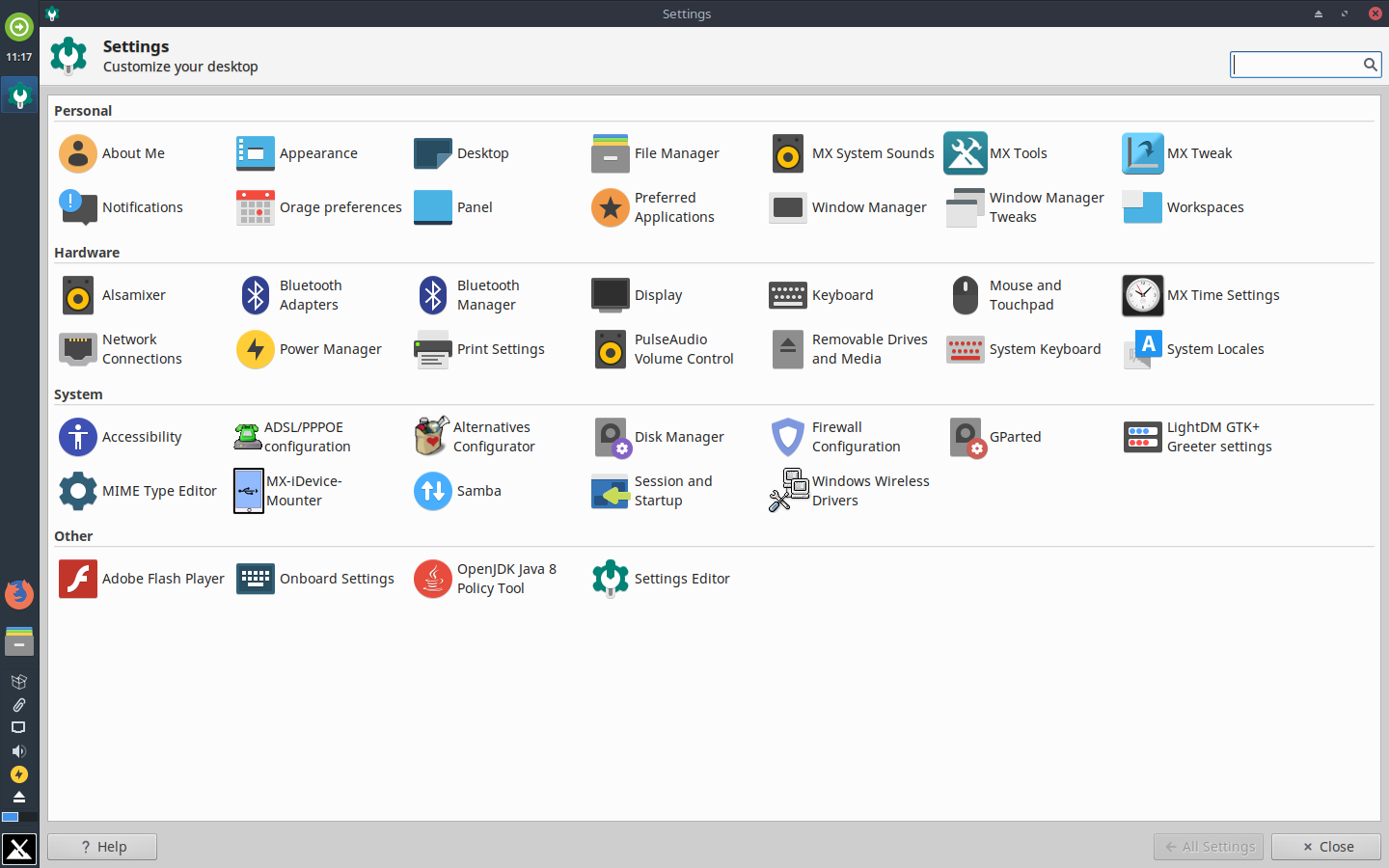Viewport: 1389px width, 868px height.
Task: Open OpenJDK Java 8 Policy Tool
Action: pyautogui.click(x=486, y=579)
